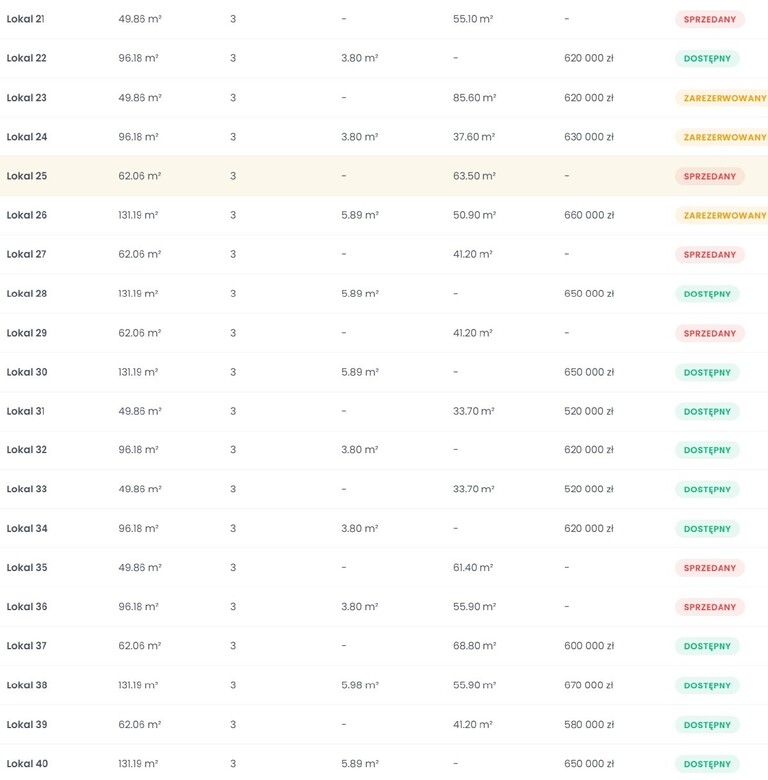Click the Lokal 30 name link

[x=26, y=372]
